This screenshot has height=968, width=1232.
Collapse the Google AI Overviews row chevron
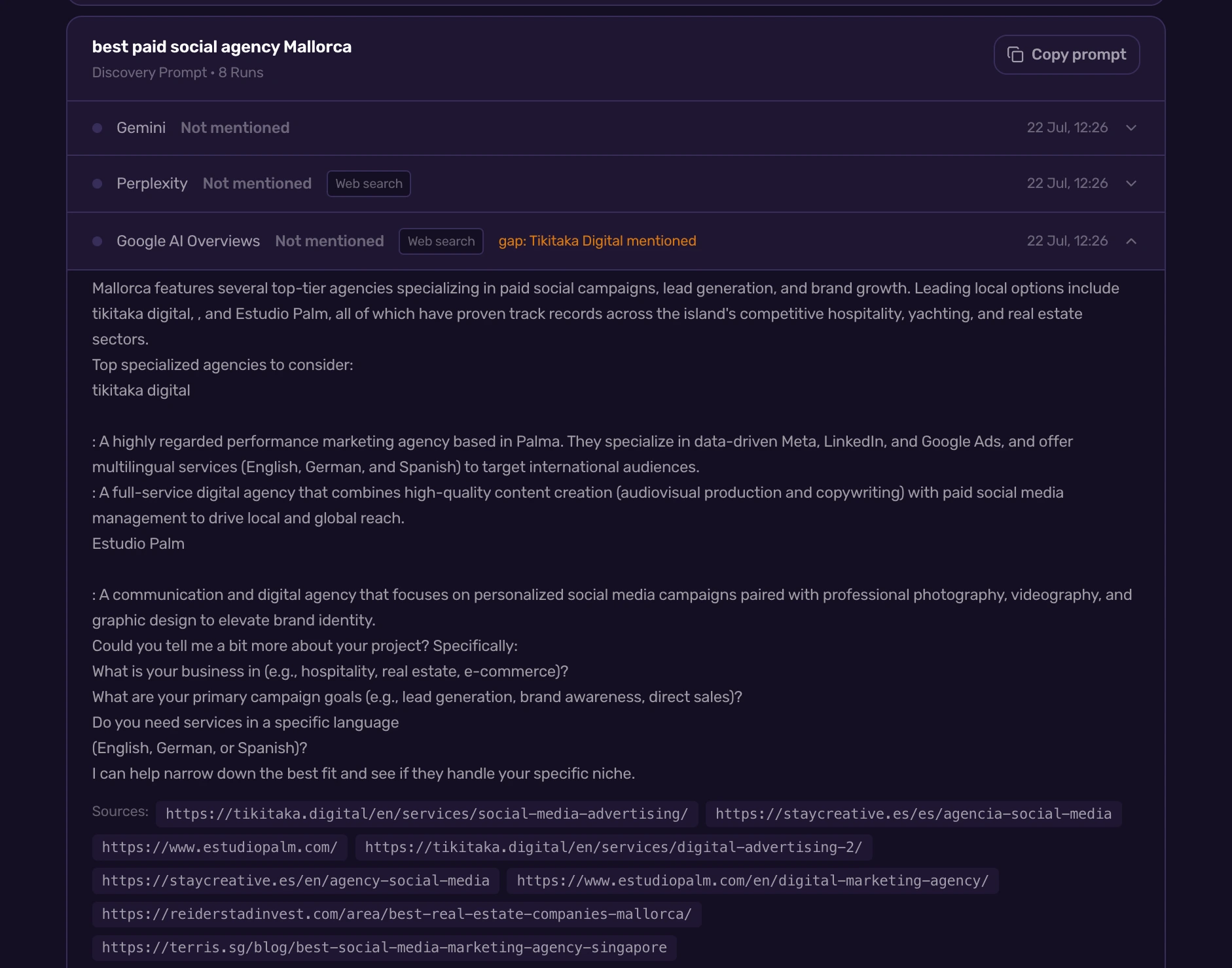tap(1131, 241)
